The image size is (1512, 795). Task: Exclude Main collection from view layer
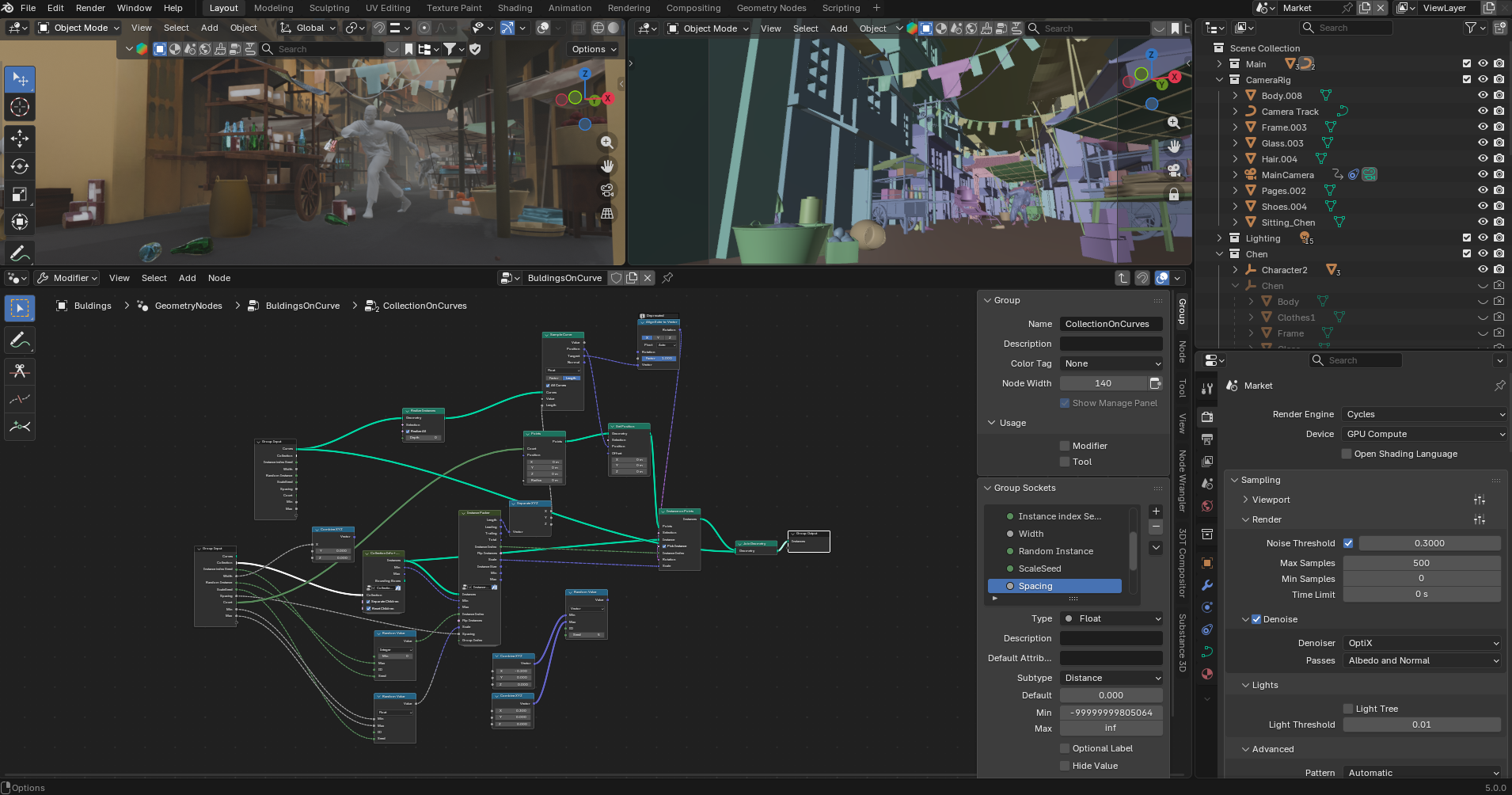click(1467, 64)
